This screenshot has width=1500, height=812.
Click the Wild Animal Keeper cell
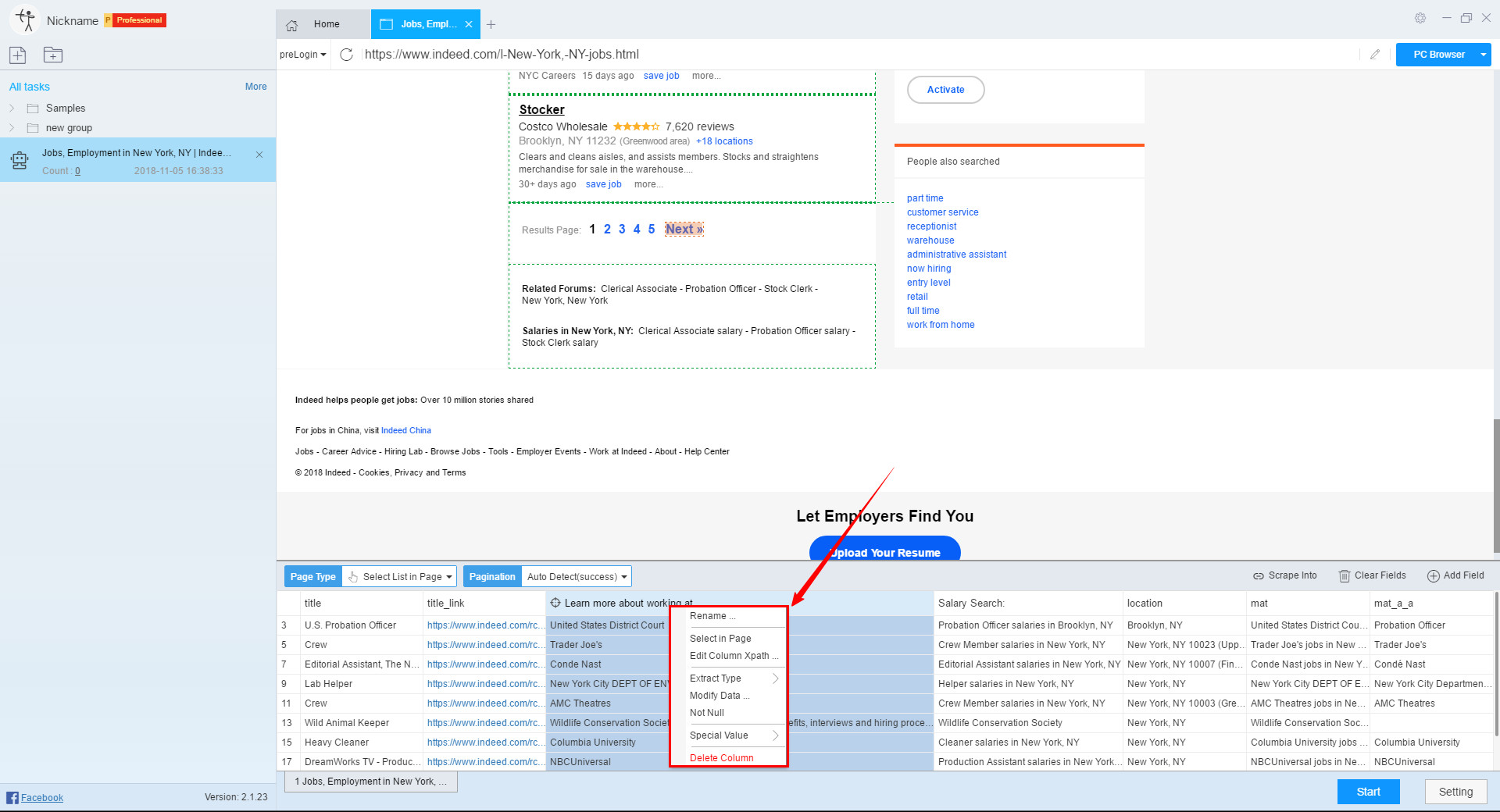tap(361, 723)
